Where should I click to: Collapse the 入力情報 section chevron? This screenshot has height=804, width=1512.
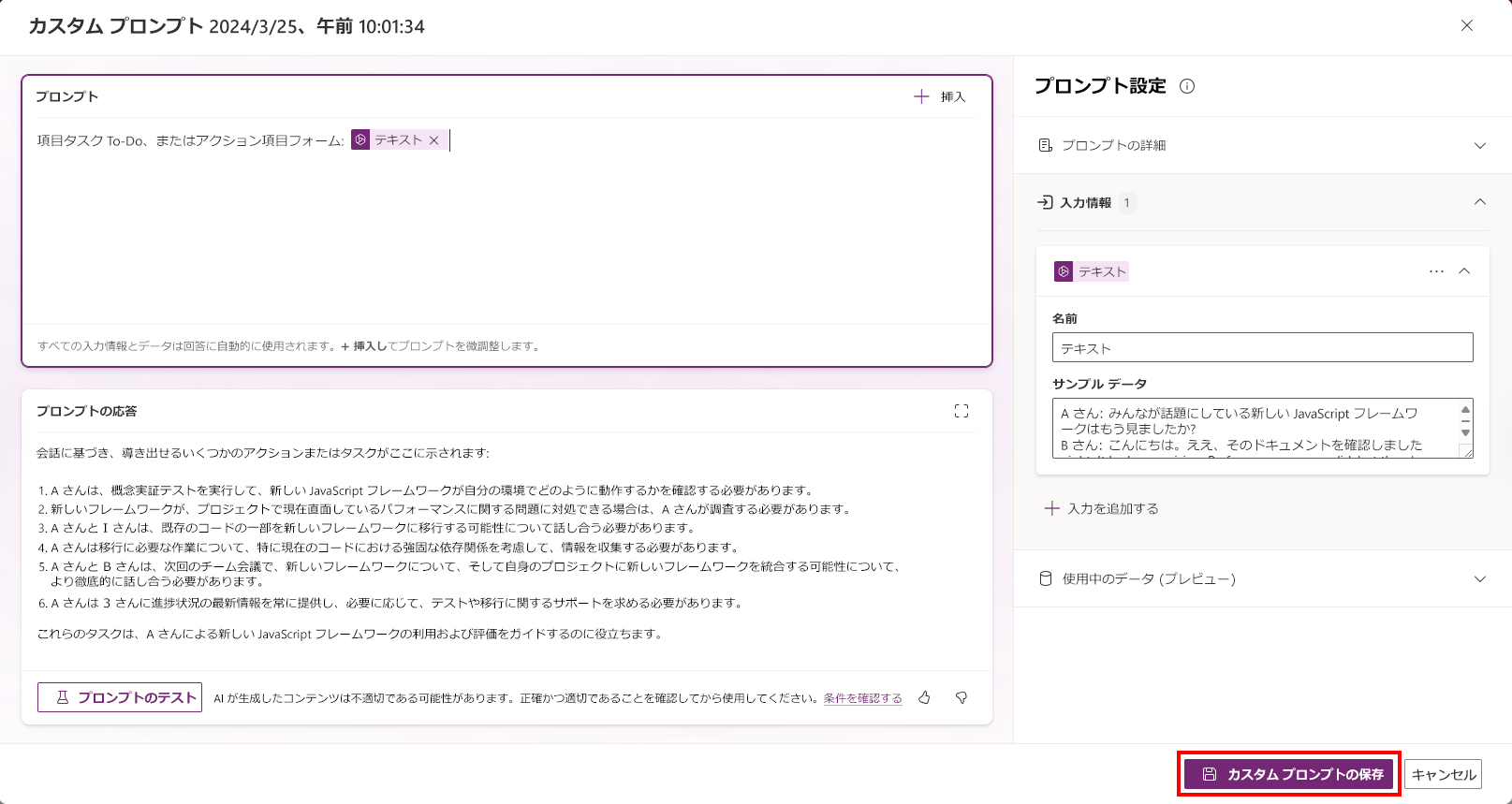coord(1480,202)
